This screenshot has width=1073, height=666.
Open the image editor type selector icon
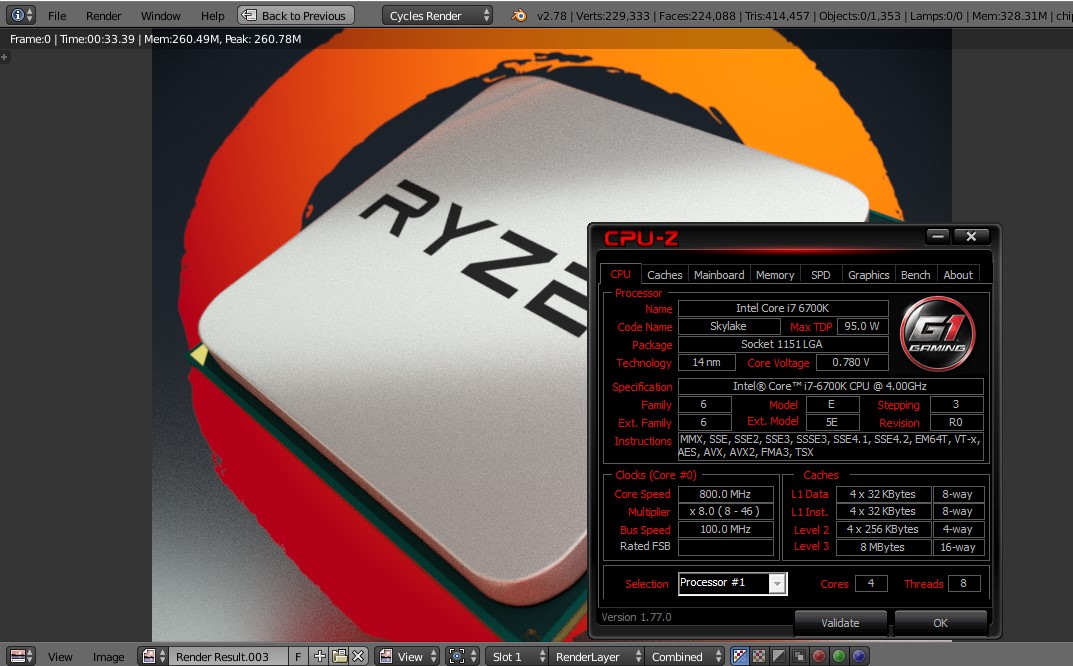(x=22, y=656)
